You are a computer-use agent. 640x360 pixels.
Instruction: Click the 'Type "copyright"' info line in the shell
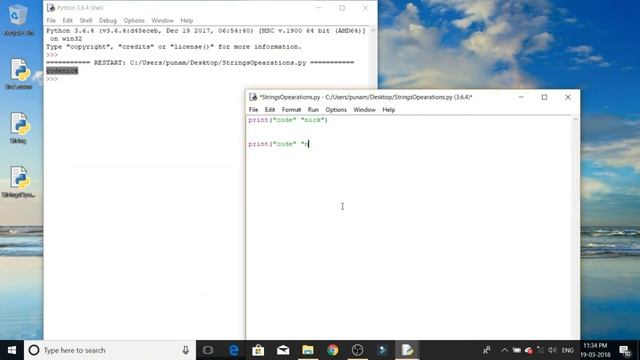[174, 47]
